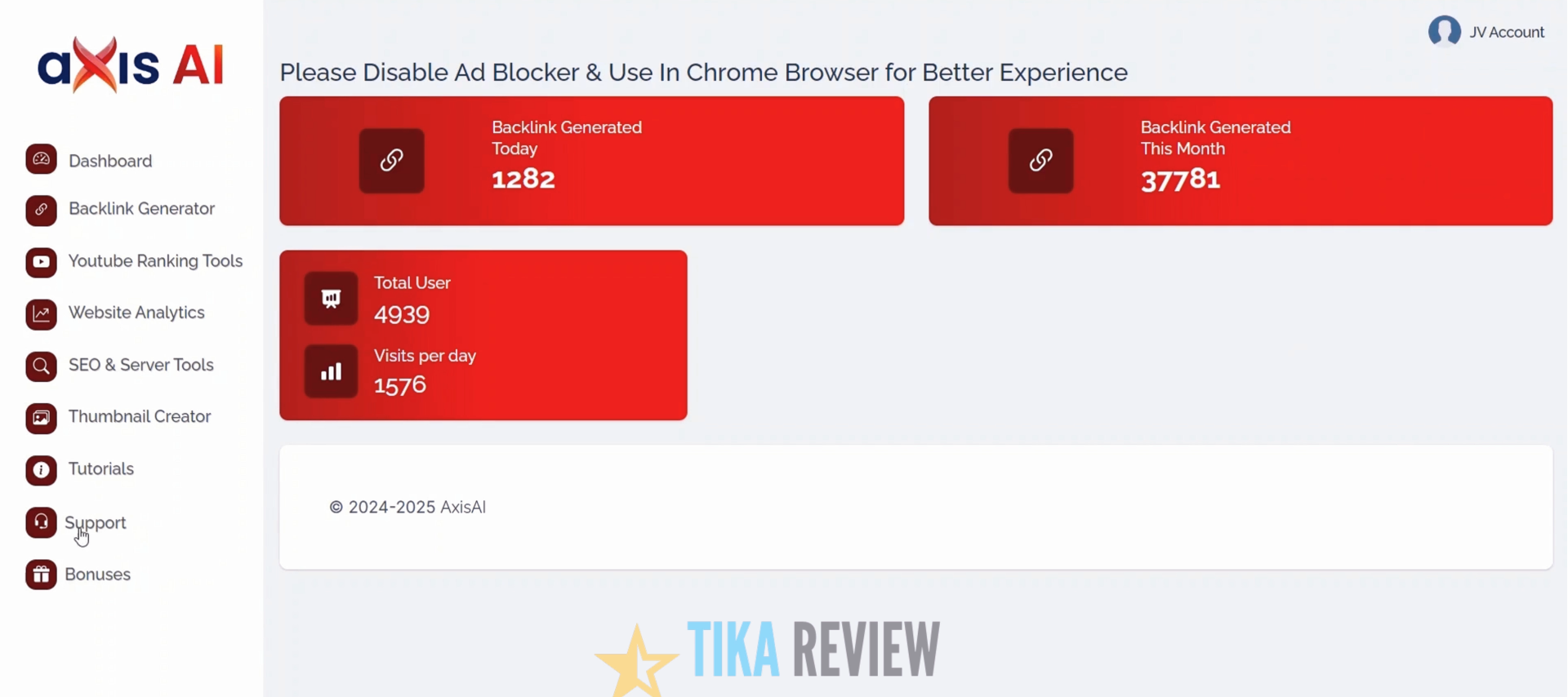Click the YouTube play icon in sidebar
This screenshot has width=1568, height=697.
(41, 263)
